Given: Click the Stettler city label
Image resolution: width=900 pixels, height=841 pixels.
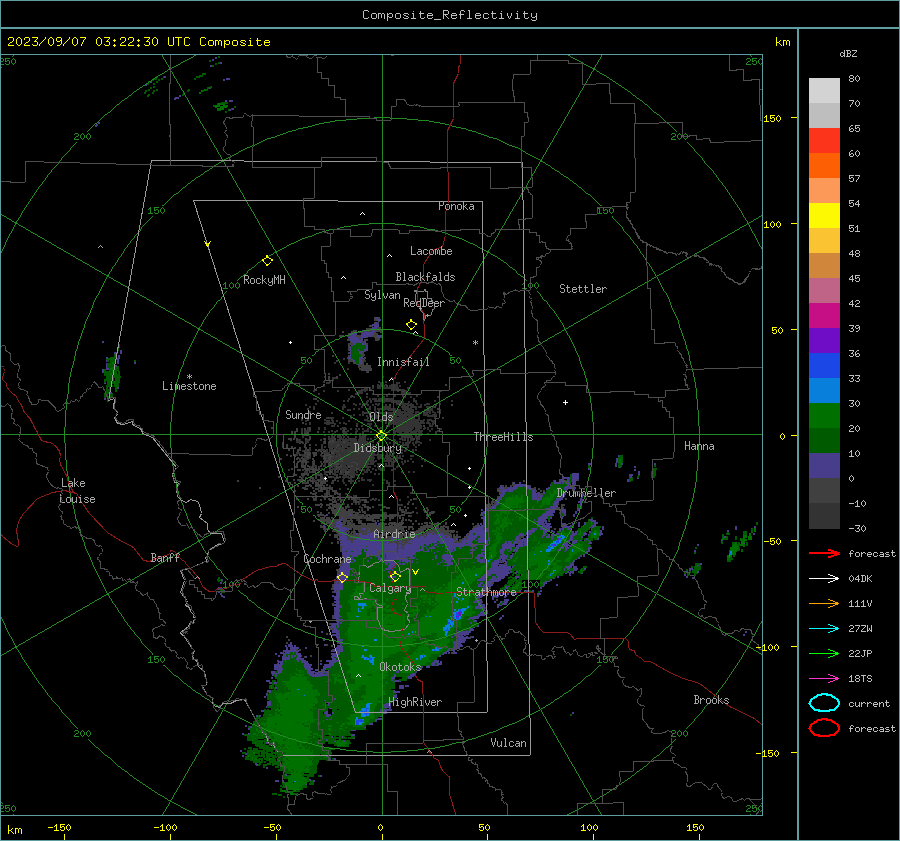Looking at the screenshot, I should coord(583,289).
